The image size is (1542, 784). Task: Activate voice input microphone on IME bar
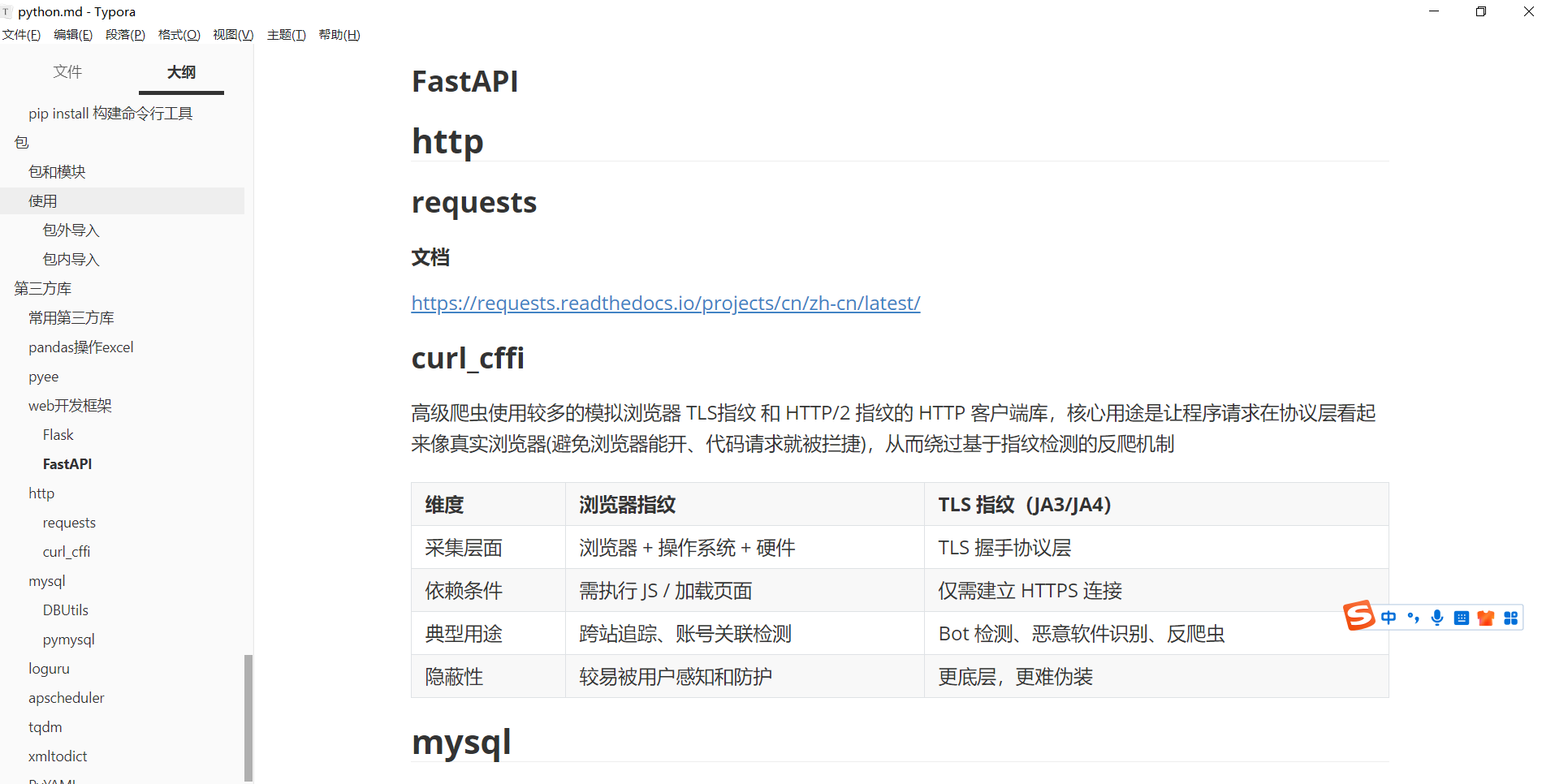pyautogui.click(x=1437, y=618)
